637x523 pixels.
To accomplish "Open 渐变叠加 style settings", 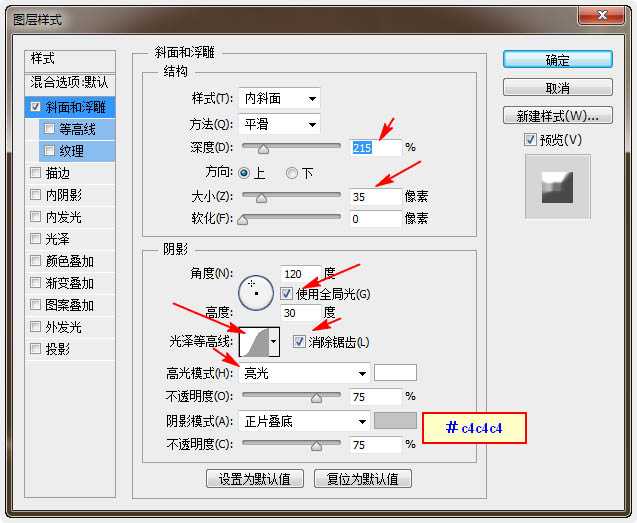I will (70, 282).
